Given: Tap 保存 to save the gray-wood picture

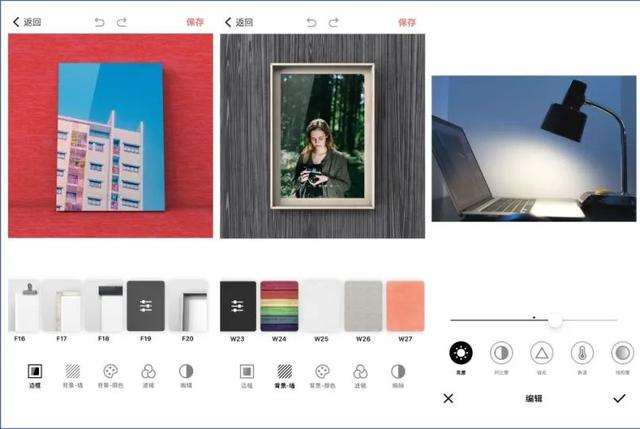Looking at the screenshot, I should [407, 22].
